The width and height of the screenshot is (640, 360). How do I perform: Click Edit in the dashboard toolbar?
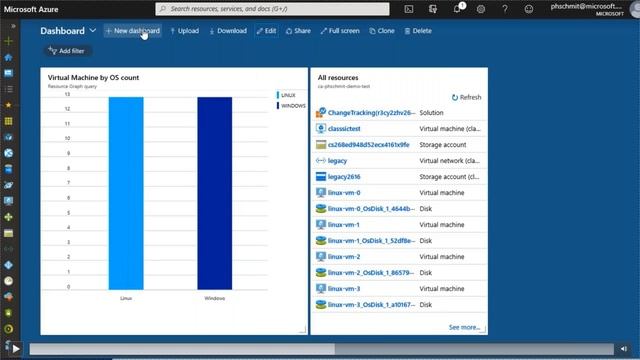pyautogui.click(x=266, y=31)
